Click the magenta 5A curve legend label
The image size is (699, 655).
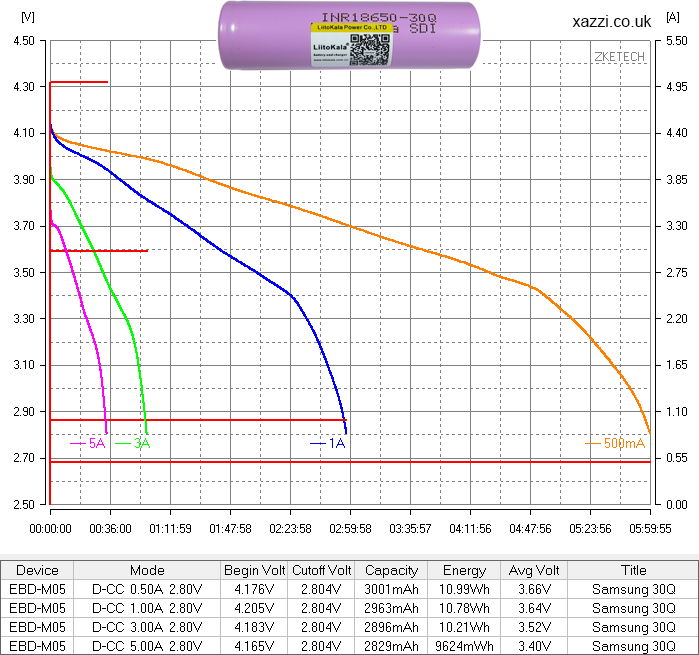coord(88,443)
